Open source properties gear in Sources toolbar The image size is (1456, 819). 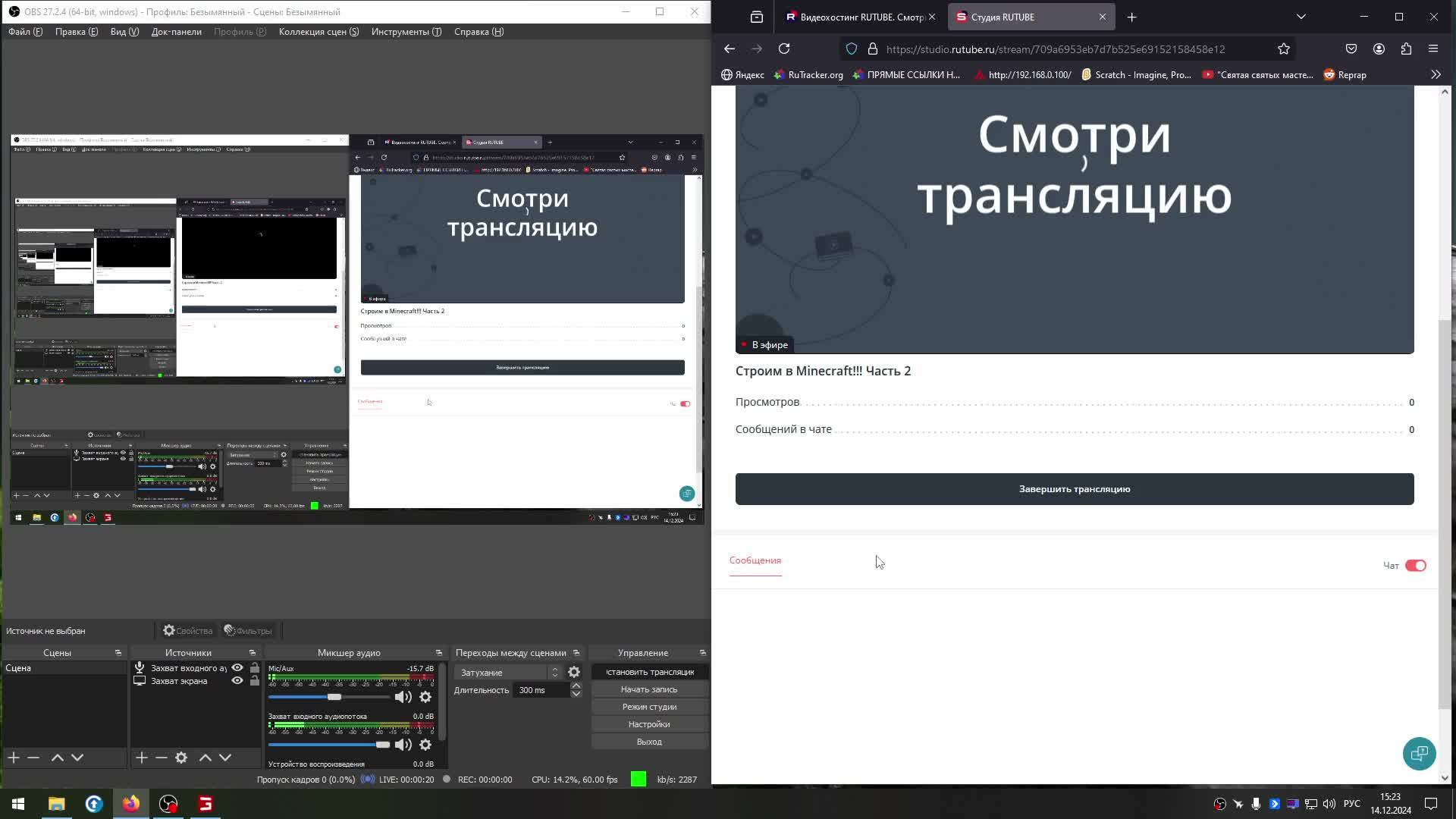point(181,758)
